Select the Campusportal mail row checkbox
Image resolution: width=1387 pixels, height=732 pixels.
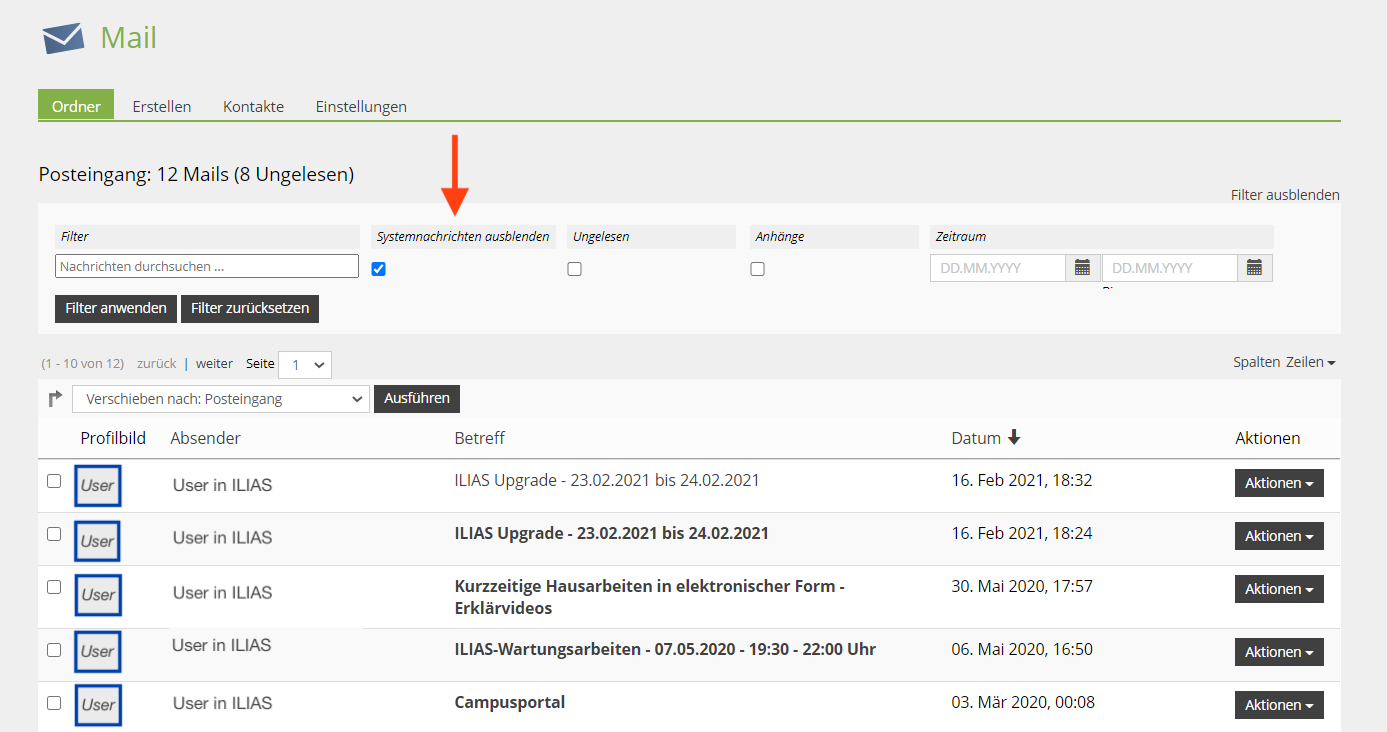(54, 702)
